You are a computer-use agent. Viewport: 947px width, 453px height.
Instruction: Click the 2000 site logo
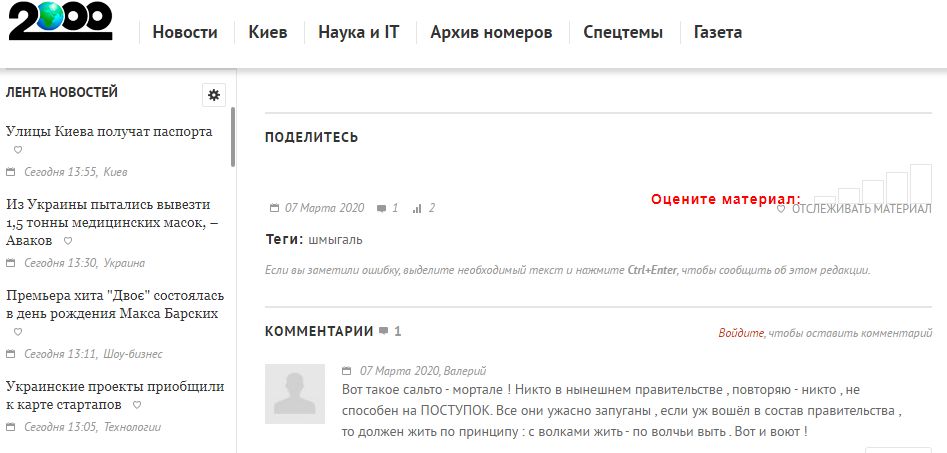pyautogui.click(x=60, y=22)
